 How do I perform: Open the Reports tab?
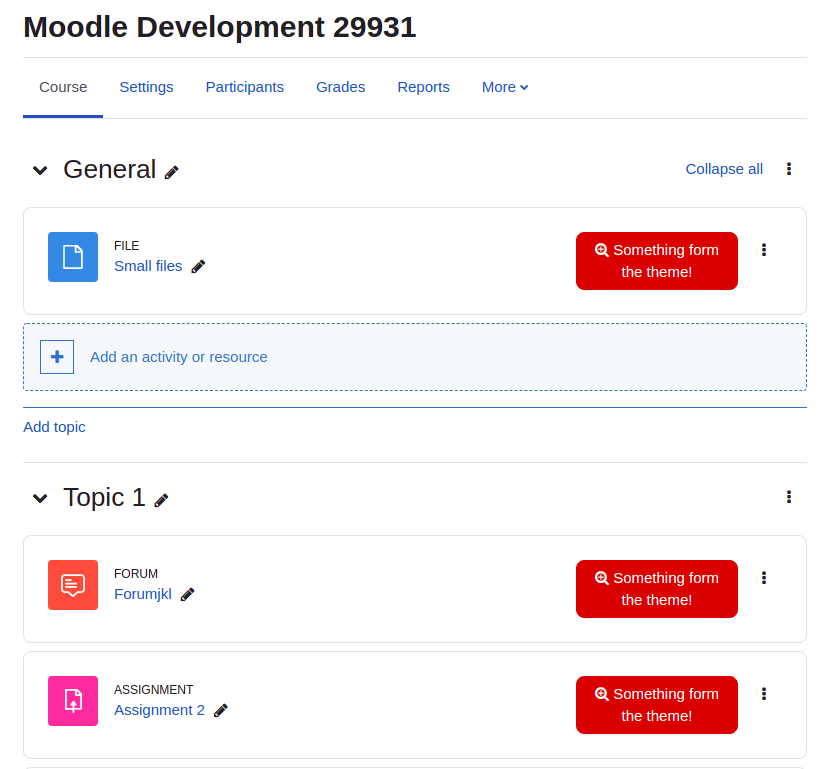(x=424, y=87)
